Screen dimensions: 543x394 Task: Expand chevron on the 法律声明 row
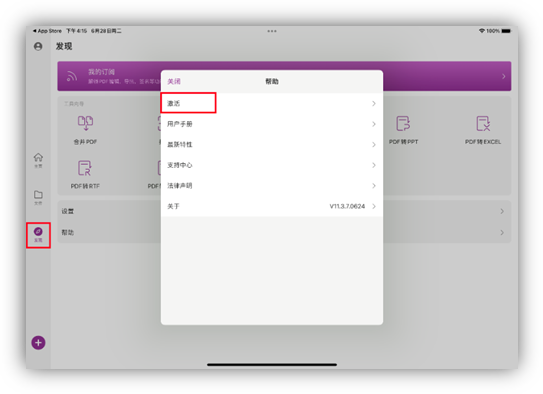coord(374,186)
